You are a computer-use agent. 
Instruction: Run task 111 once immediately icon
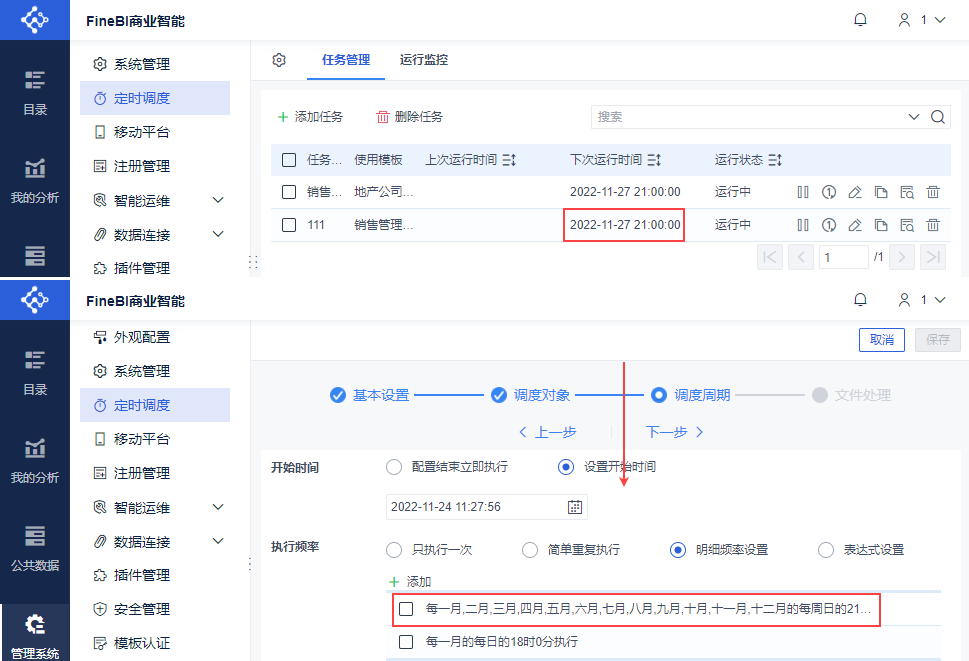click(829, 225)
